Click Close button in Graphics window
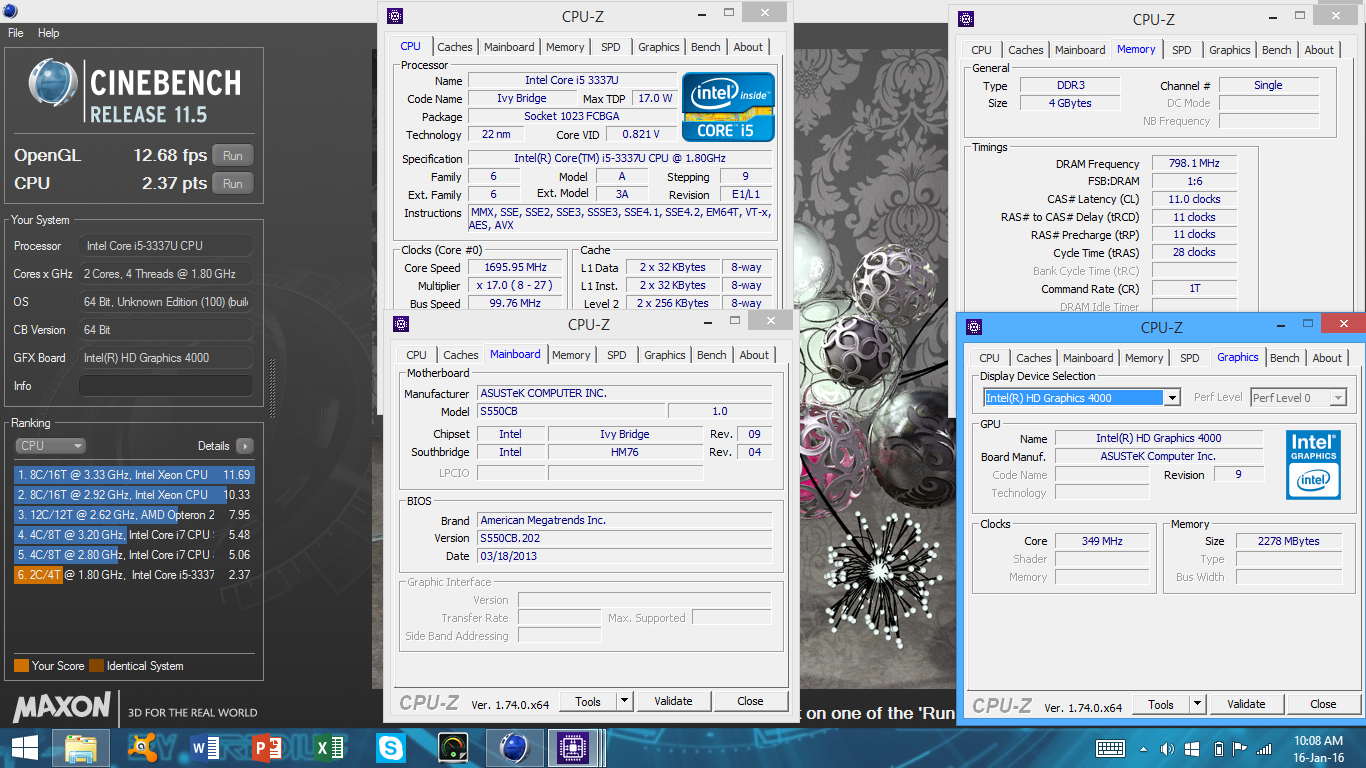The height and width of the screenshot is (768, 1366). coord(1323,704)
